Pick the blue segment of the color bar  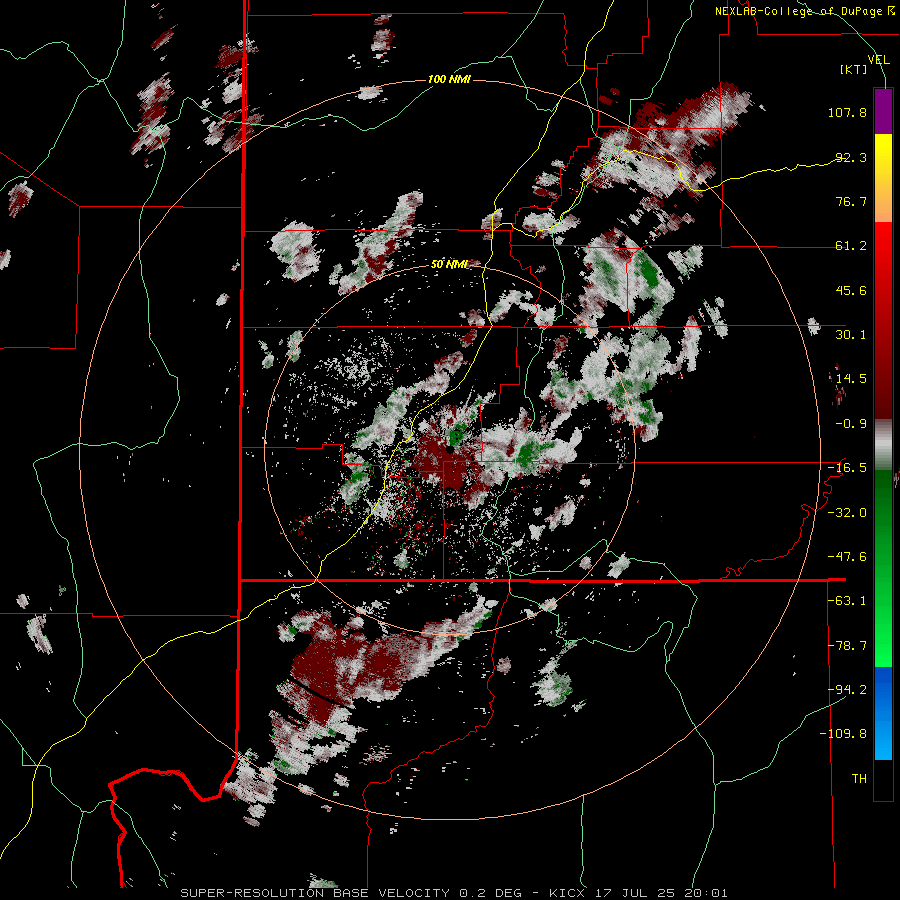pos(883,713)
